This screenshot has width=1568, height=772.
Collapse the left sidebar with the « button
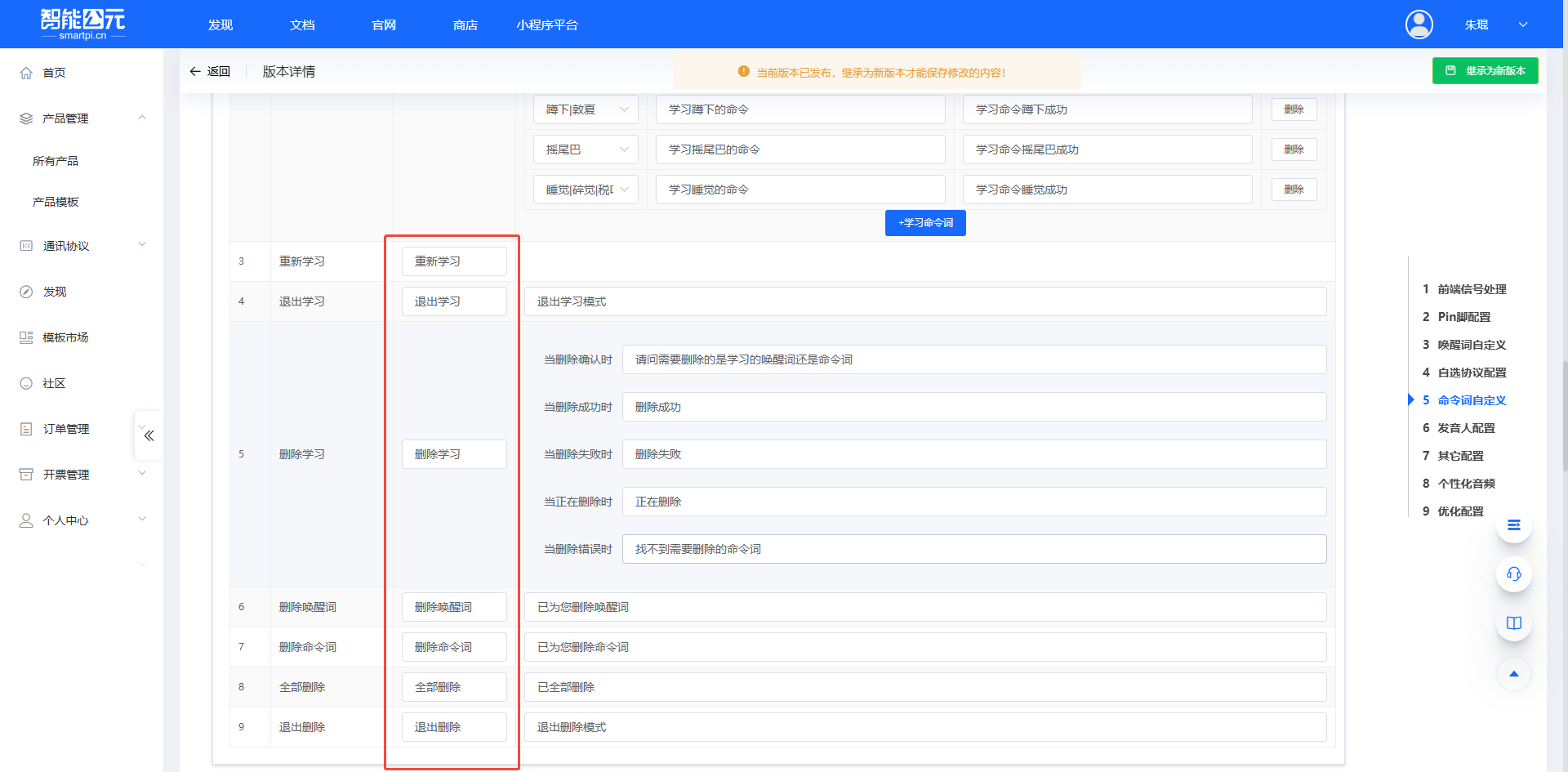coord(148,435)
